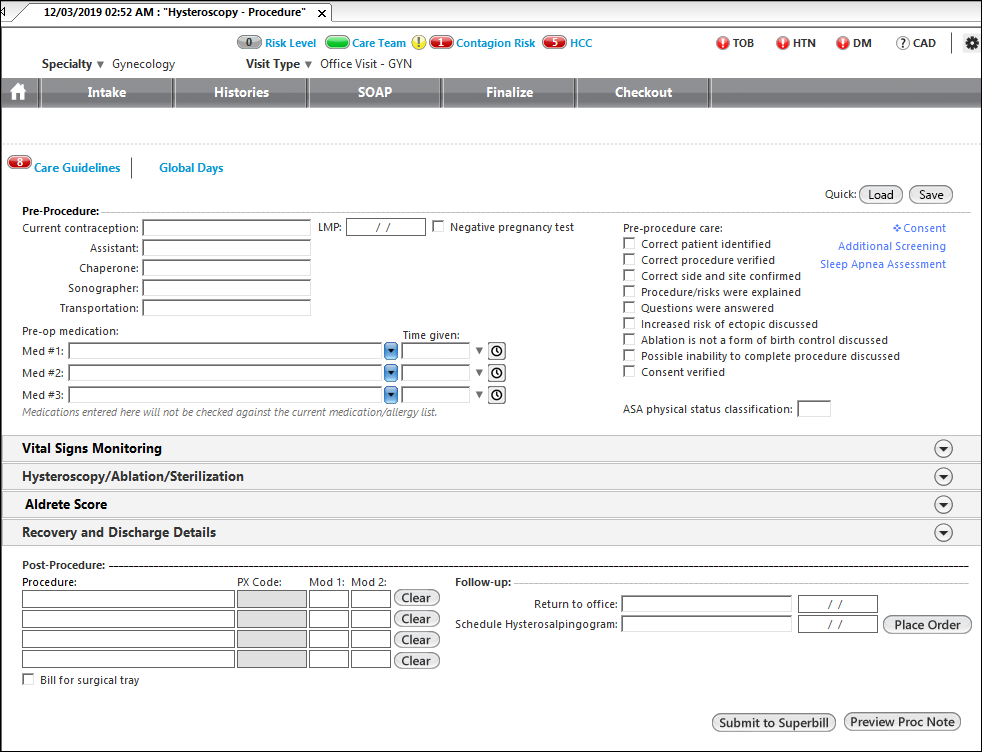Expand the Aldrete Score section
The image size is (982, 752).
coord(943,505)
